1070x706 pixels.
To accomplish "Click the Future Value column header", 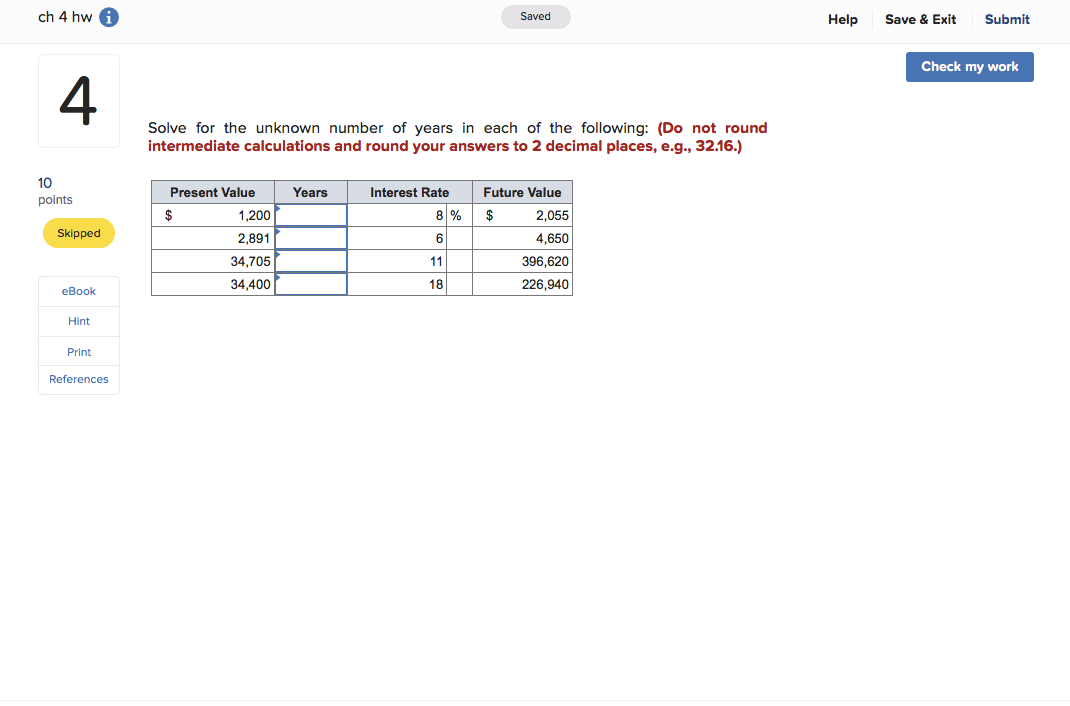I will coord(522,192).
